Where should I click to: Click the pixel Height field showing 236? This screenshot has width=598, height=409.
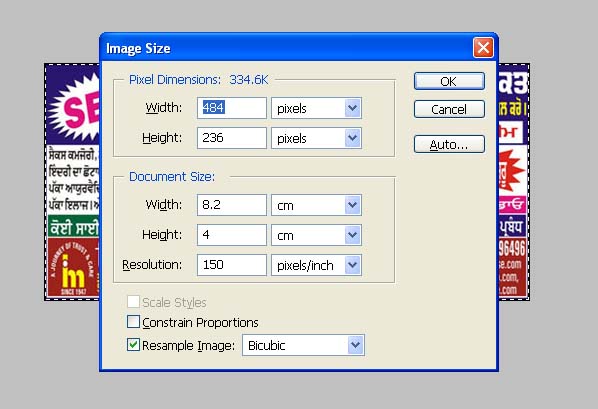tap(232, 138)
